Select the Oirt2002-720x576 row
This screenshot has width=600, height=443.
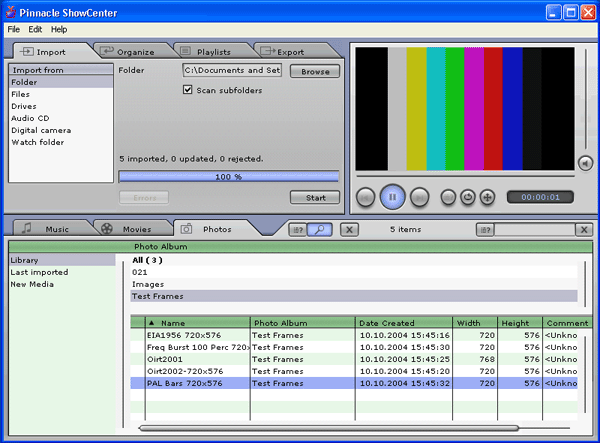tap(354, 371)
